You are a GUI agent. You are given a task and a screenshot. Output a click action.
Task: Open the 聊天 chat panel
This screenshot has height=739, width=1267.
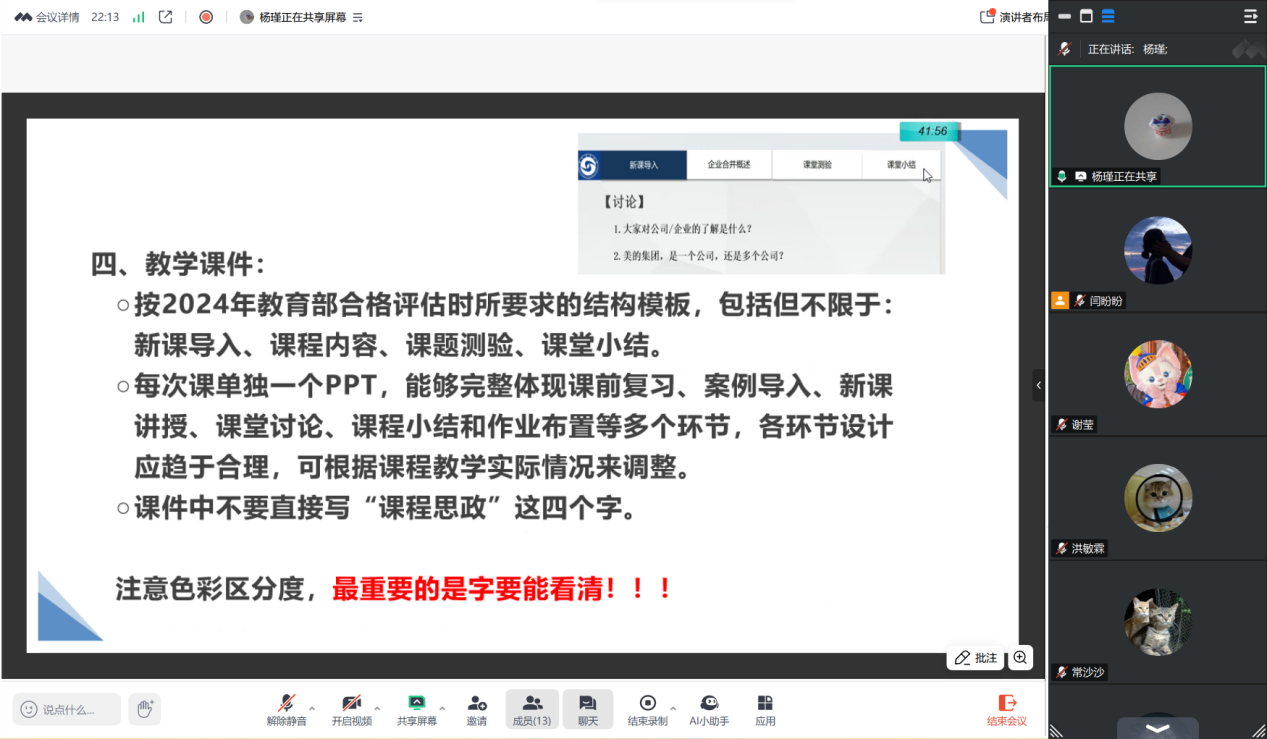point(587,709)
